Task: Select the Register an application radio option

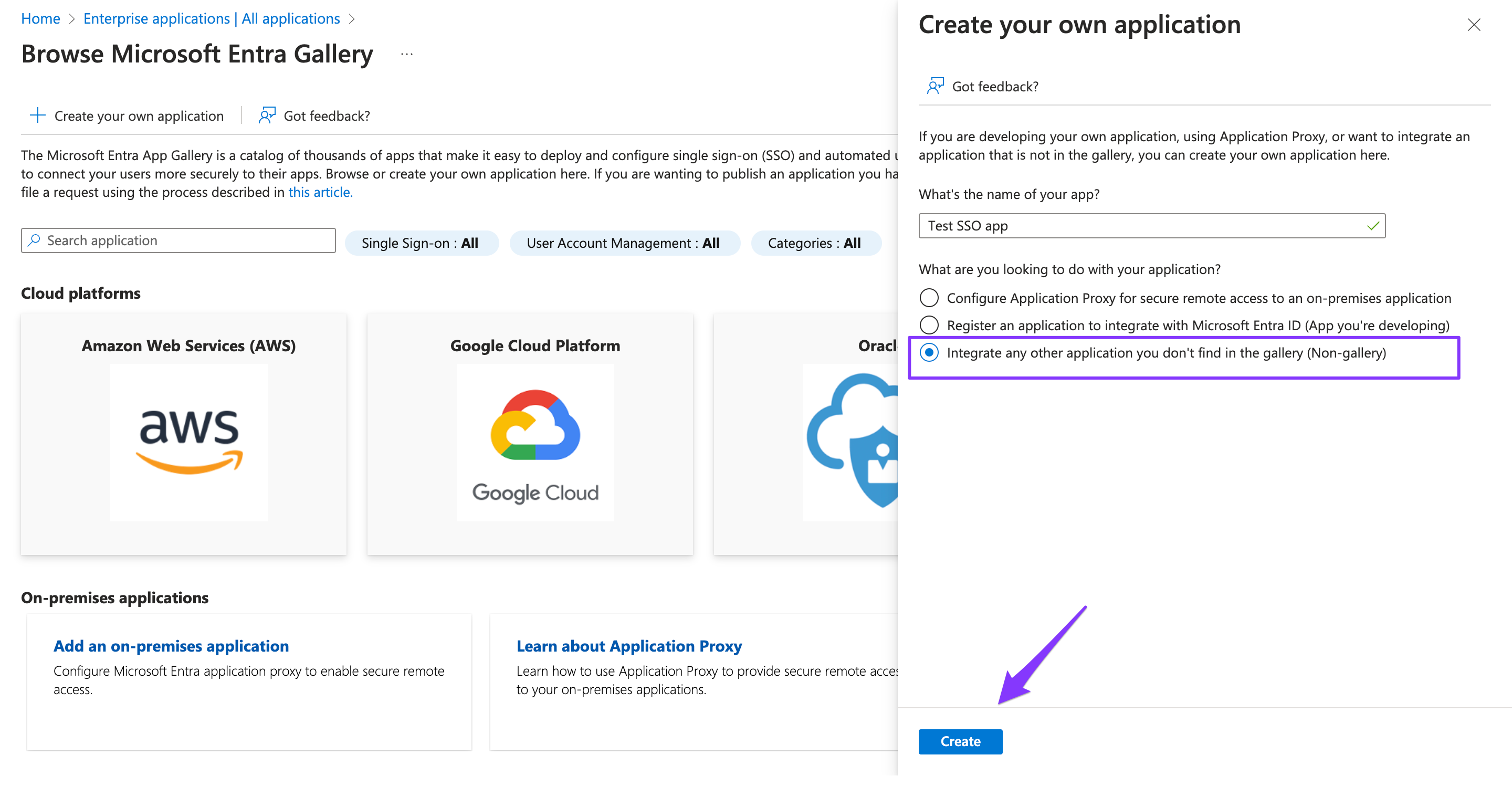Action: (929, 324)
